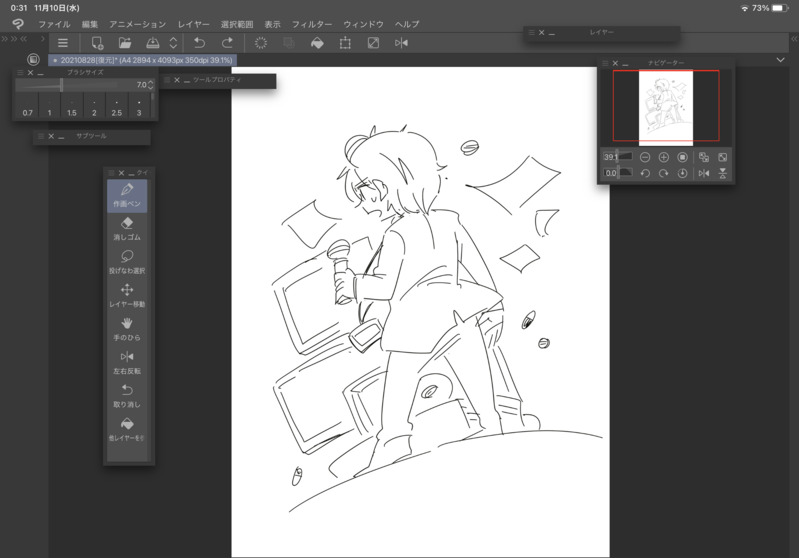Image resolution: width=799 pixels, height=558 pixels.
Task: Click the Navigator canvas thumbnail preview
Action: 665,105
